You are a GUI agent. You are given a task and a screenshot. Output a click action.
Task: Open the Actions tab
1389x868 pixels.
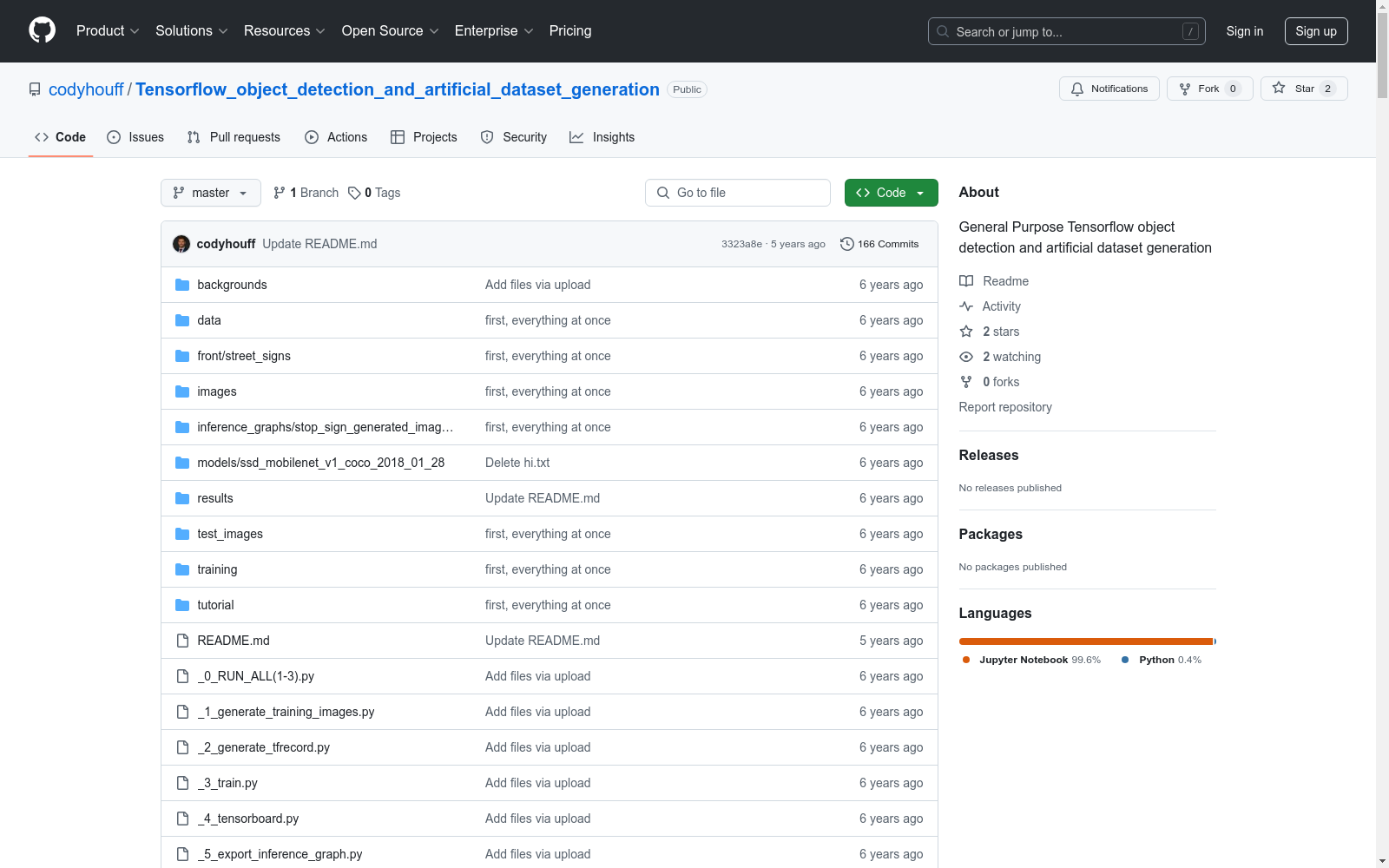click(336, 137)
